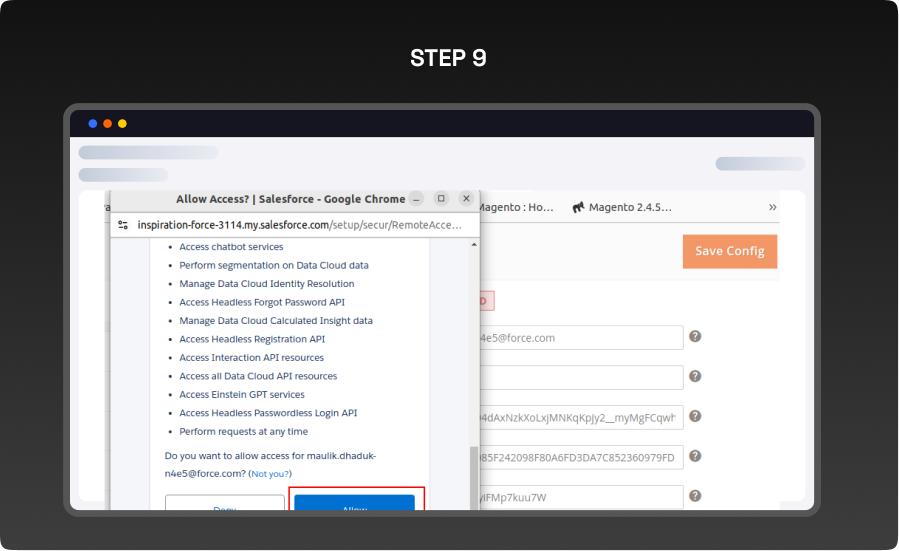
Task: Click help icon beside the field ending '979FD'
Action: [x=695, y=456]
